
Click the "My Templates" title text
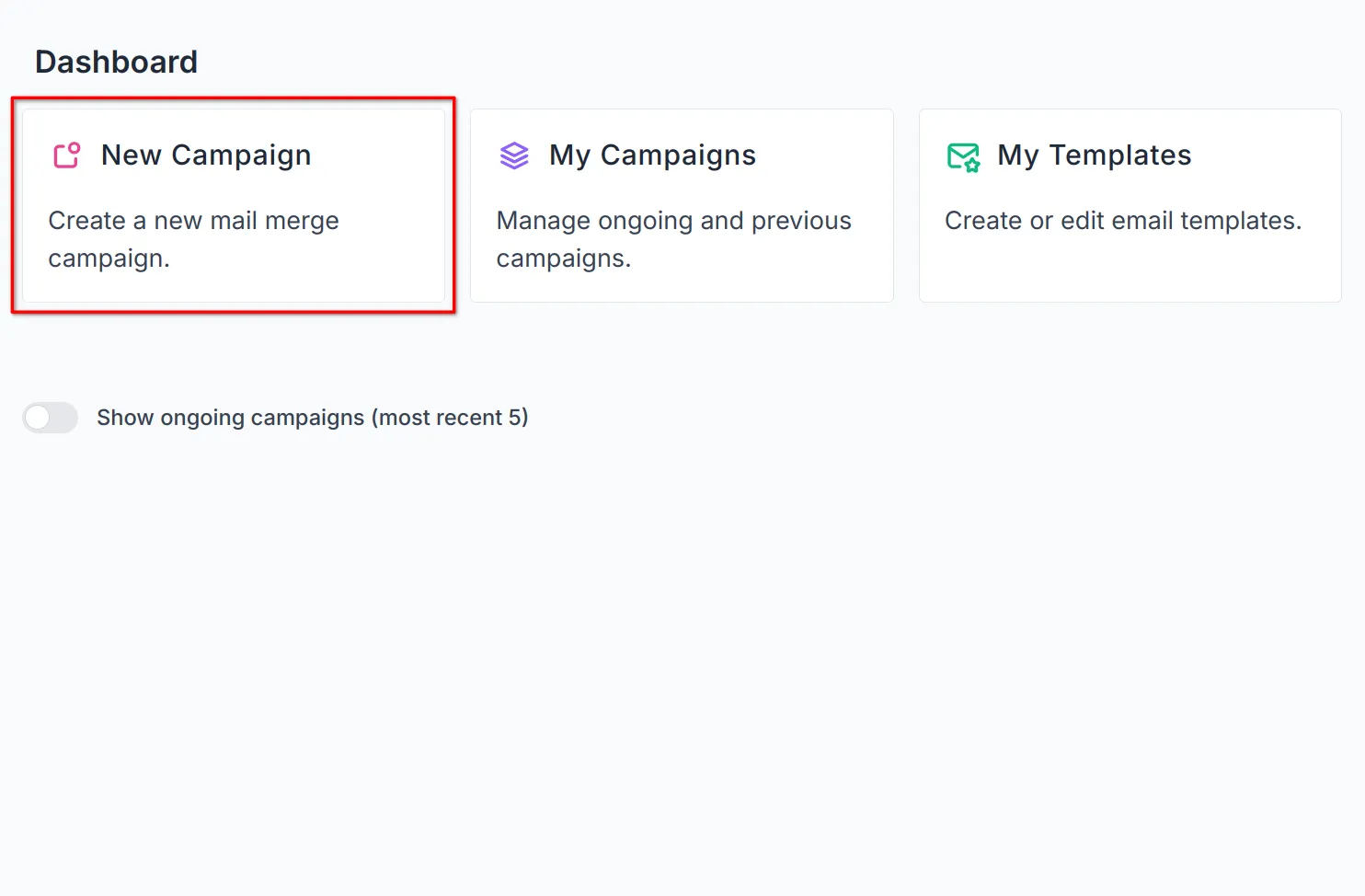(x=1095, y=155)
